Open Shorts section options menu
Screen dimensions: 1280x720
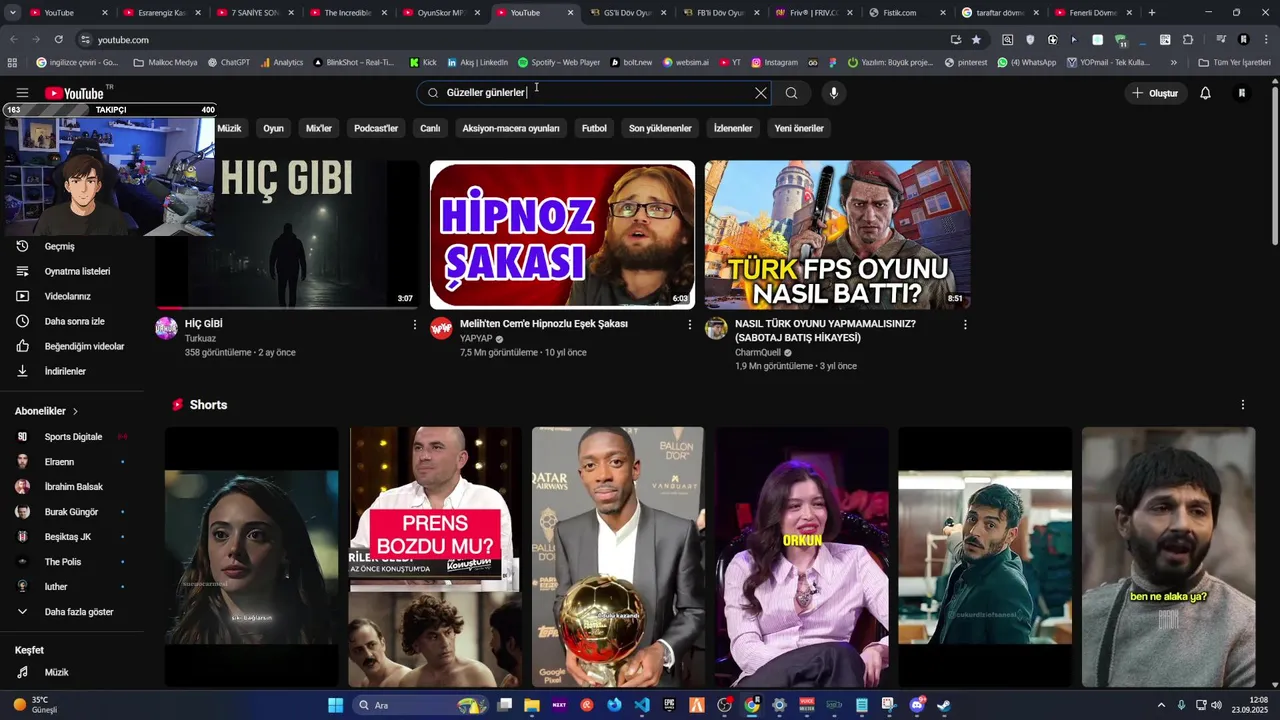click(x=1243, y=405)
